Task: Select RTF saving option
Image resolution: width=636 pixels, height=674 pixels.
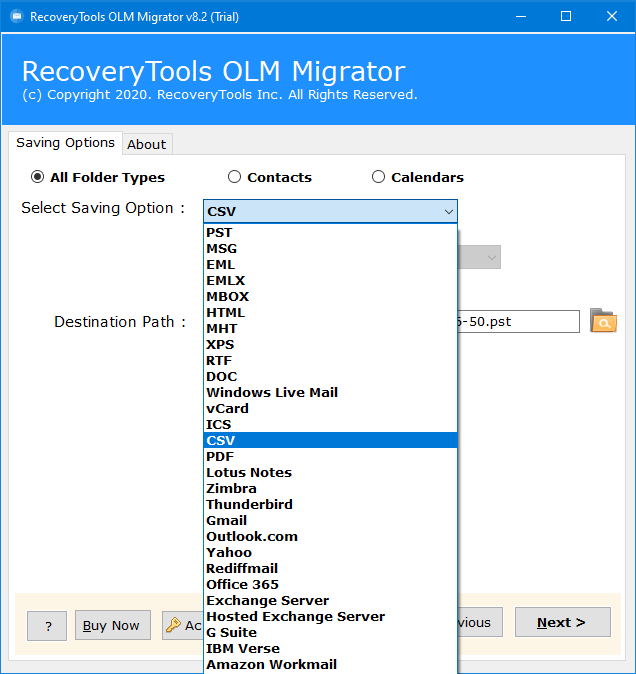Action: (x=330, y=360)
